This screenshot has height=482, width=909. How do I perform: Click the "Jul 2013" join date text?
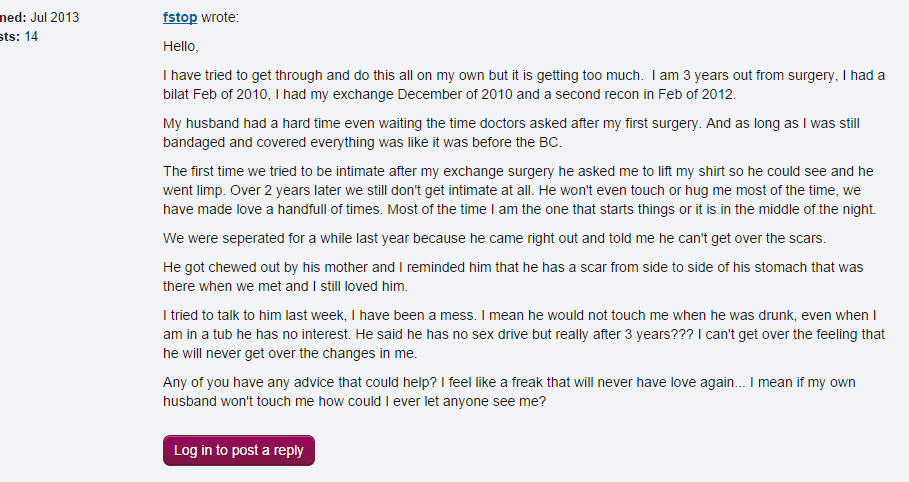55,18
